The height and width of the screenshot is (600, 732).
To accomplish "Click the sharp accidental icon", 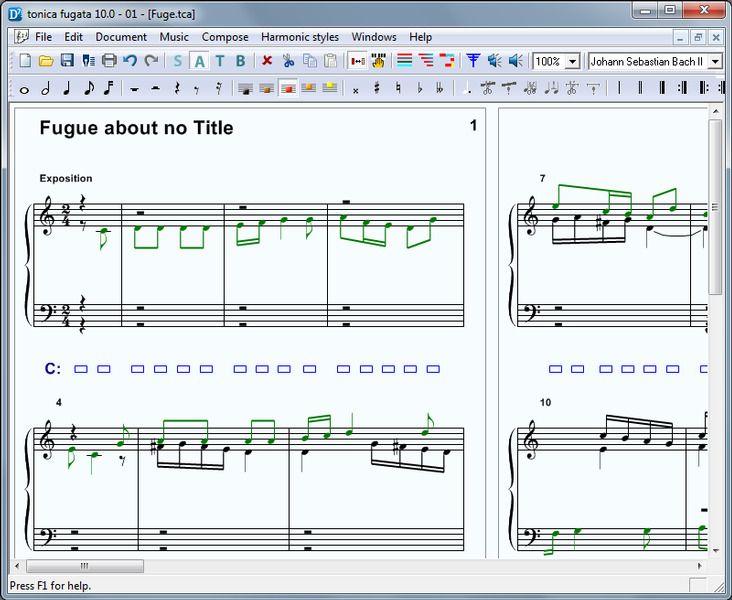I will coord(377,89).
